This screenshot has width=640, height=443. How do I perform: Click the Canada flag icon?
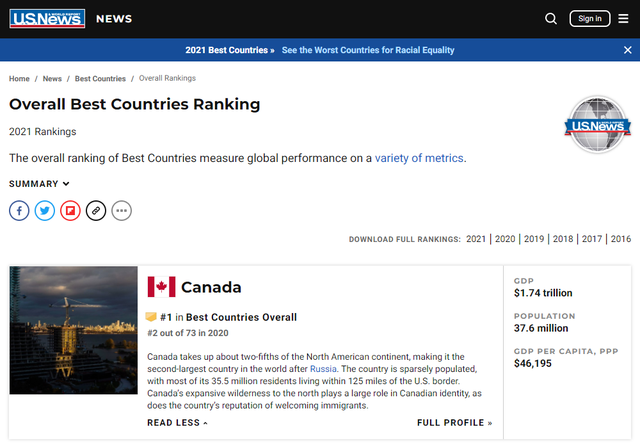pos(162,287)
